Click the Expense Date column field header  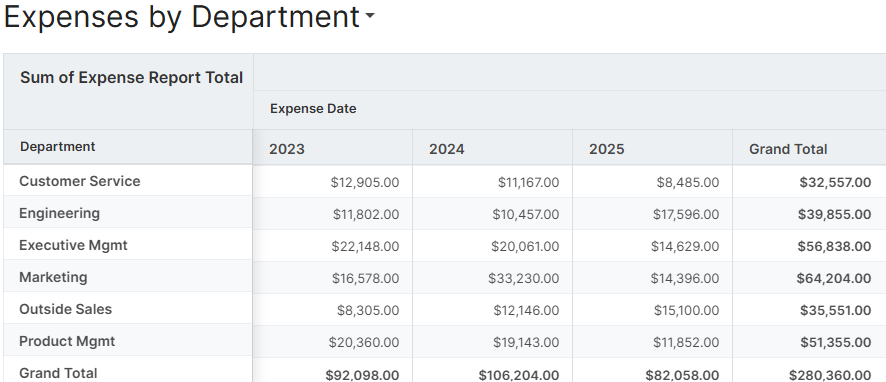click(313, 108)
